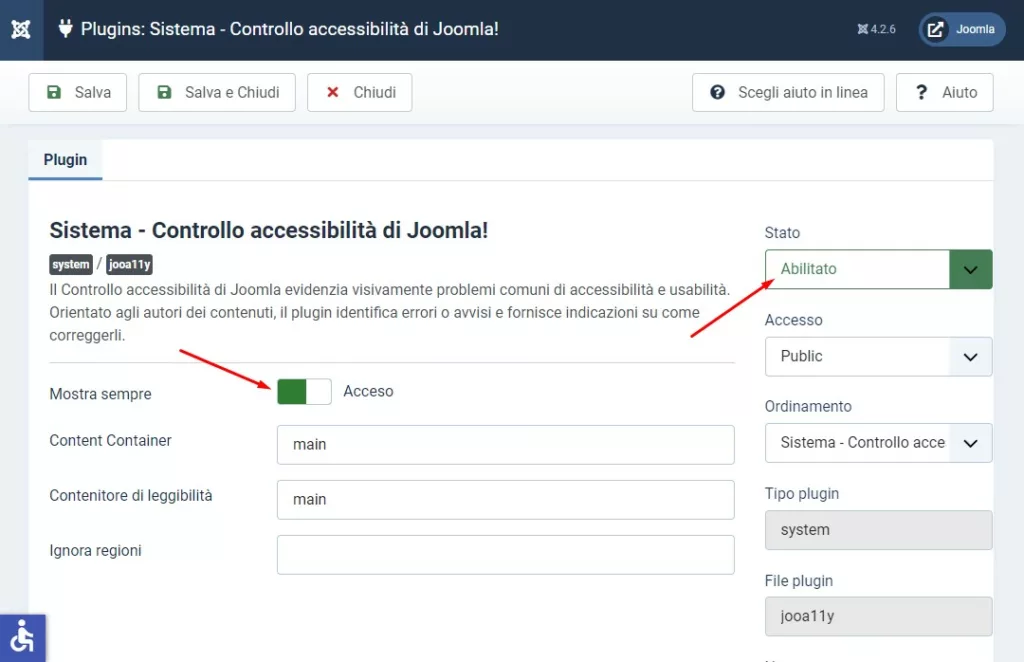The width and height of the screenshot is (1024, 662).
Task: Expand the Accesso dropdown set to Public
Action: pos(878,356)
